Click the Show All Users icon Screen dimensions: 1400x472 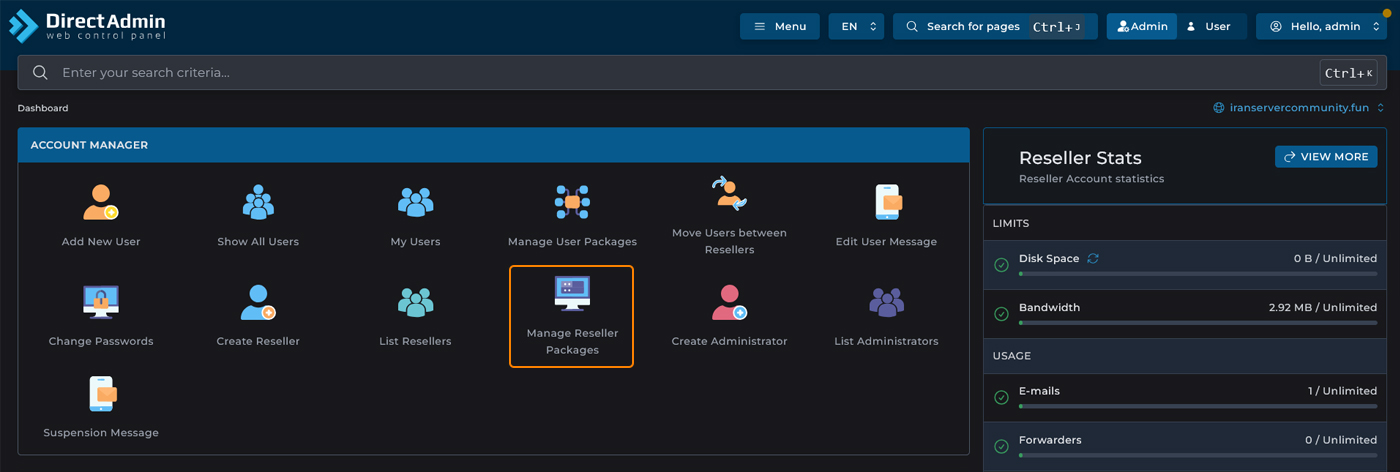pos(258,202)
